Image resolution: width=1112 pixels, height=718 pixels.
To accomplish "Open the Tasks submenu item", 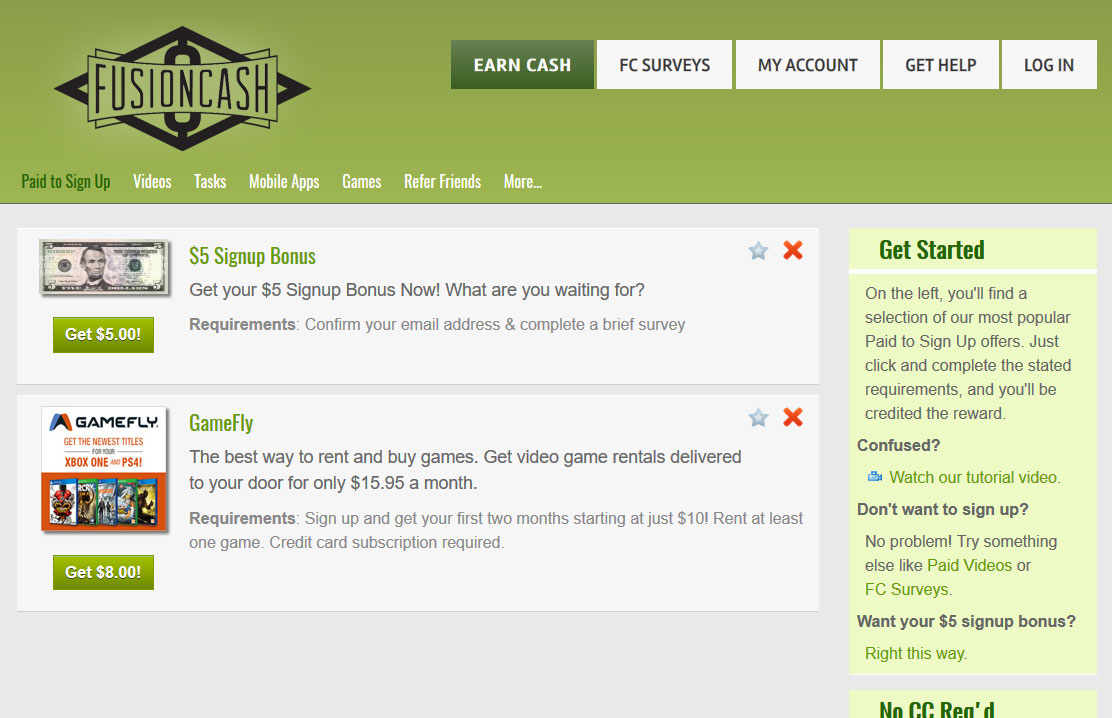I will [210, 182].
